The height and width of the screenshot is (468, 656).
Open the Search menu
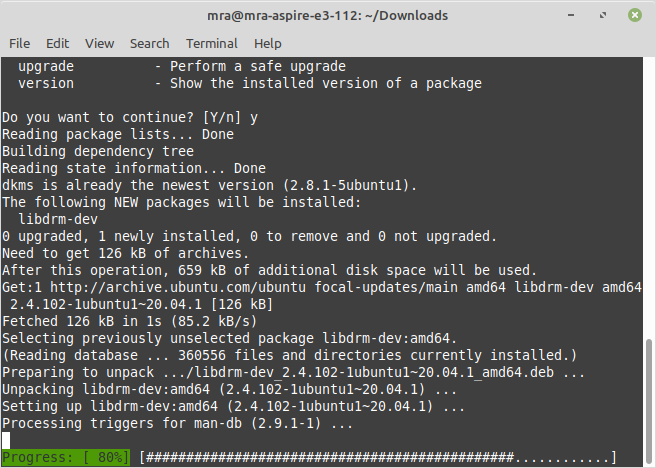click(x=150, y=43)
